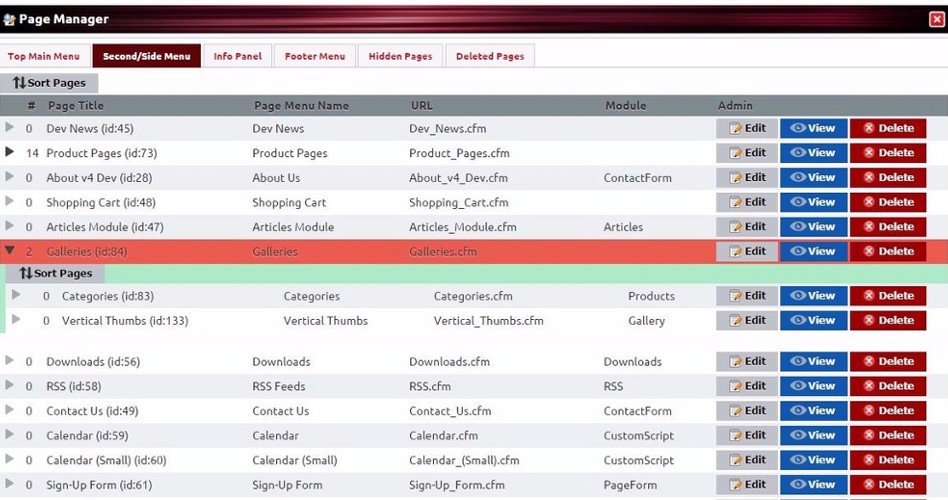Viewport: 948px width, 500px height.
Task: Delete the Categories subpage
Action: tap(888, 296)
